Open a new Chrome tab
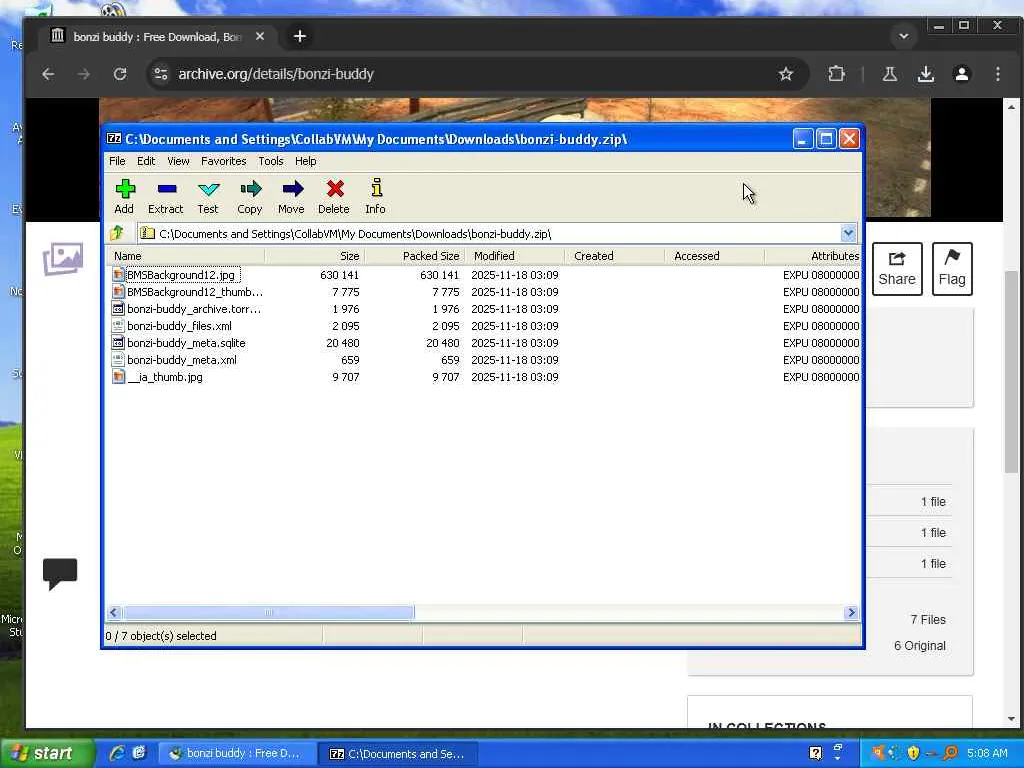1024x768 pixels. [x=300, y=37]
